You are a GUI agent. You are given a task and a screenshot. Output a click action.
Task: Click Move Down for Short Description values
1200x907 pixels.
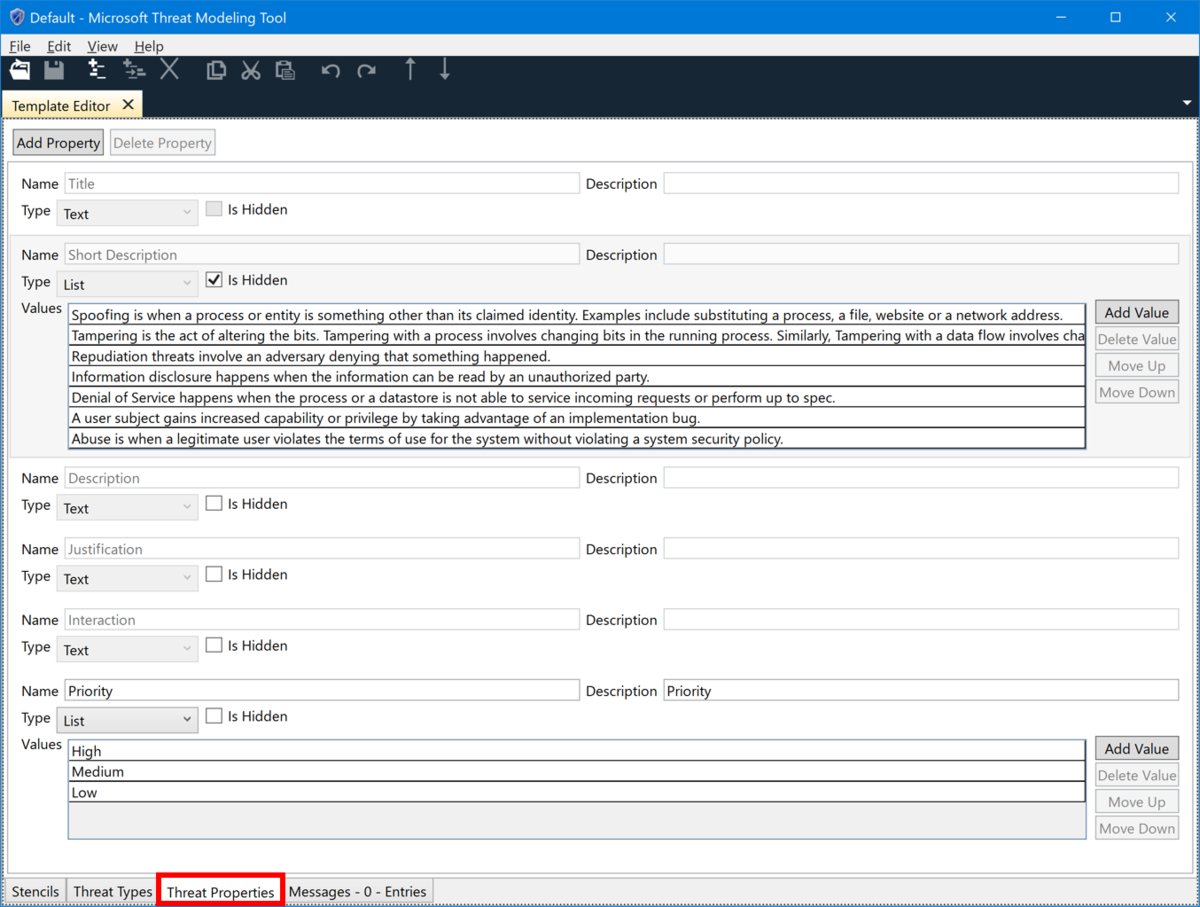click(x=1137, y=392)
